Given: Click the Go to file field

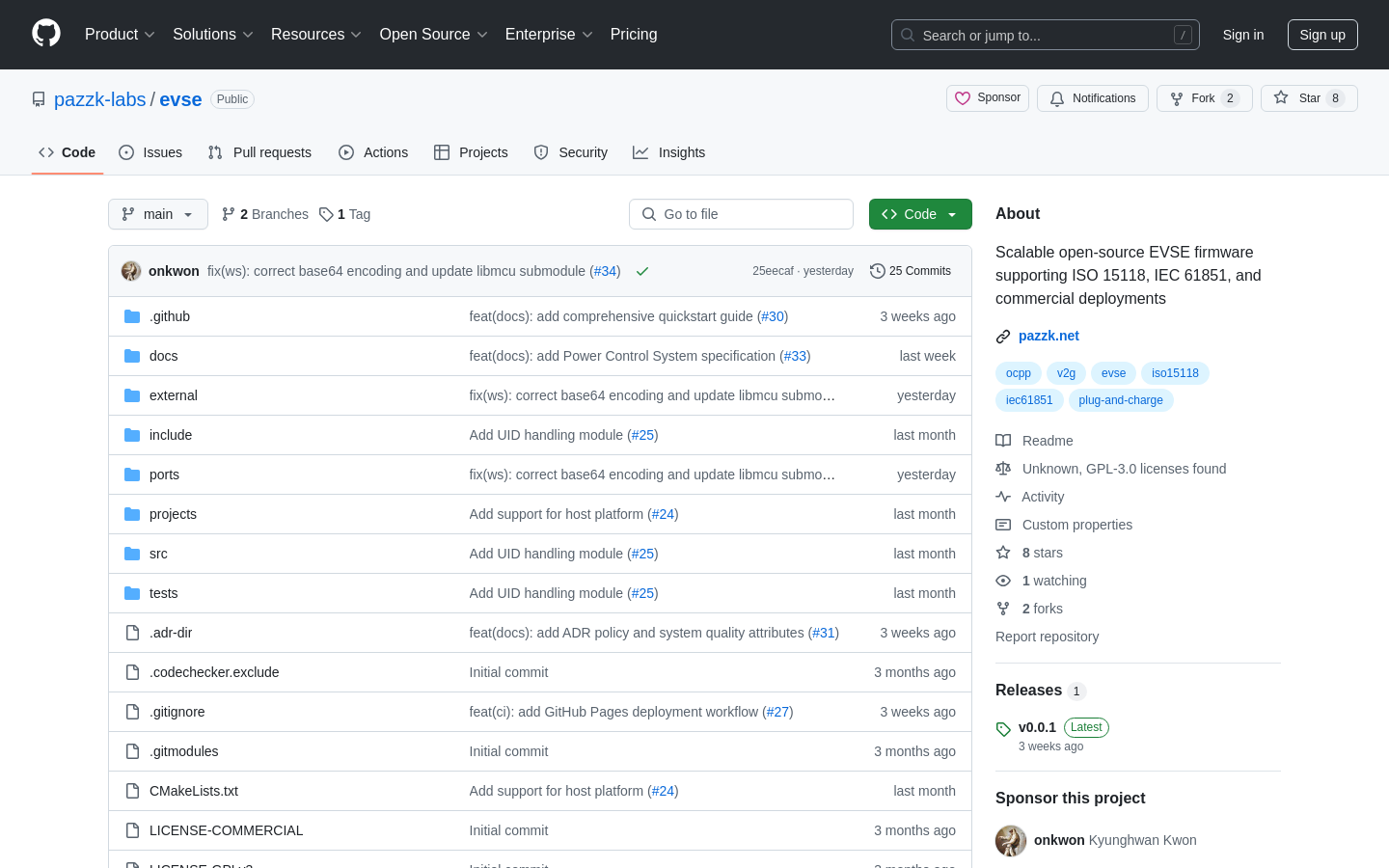Looking at the screenshot, I should tap(741, 214).
